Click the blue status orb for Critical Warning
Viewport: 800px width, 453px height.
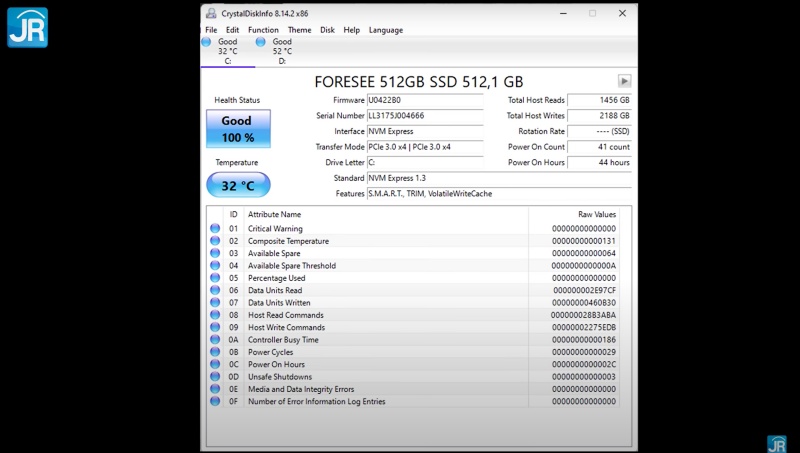click(x=215, y=229)
